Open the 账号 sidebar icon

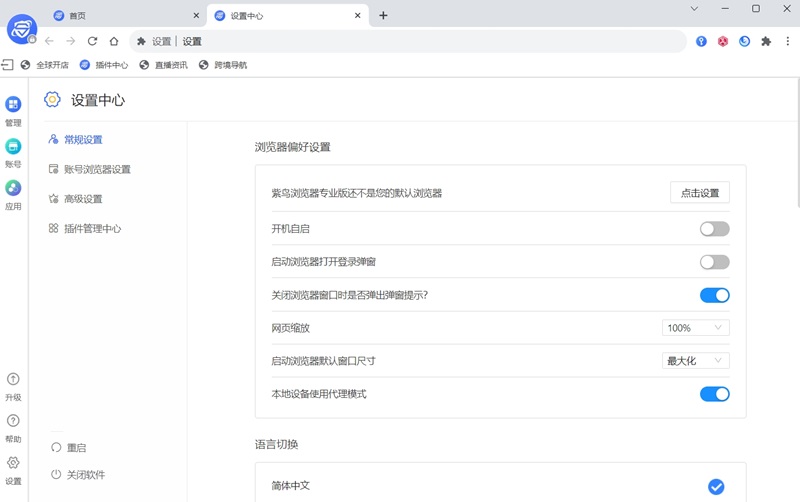(13, 146)
